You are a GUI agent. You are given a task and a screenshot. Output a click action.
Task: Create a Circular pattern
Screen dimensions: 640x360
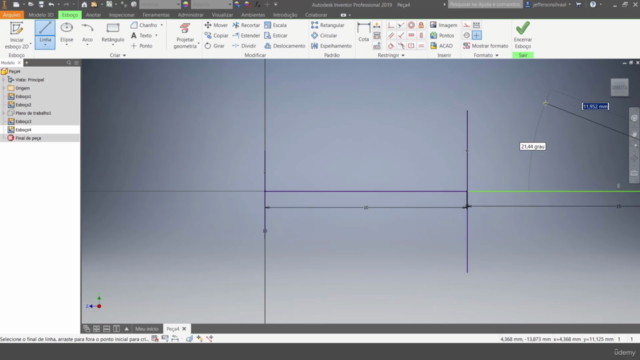tap(324, 36)
